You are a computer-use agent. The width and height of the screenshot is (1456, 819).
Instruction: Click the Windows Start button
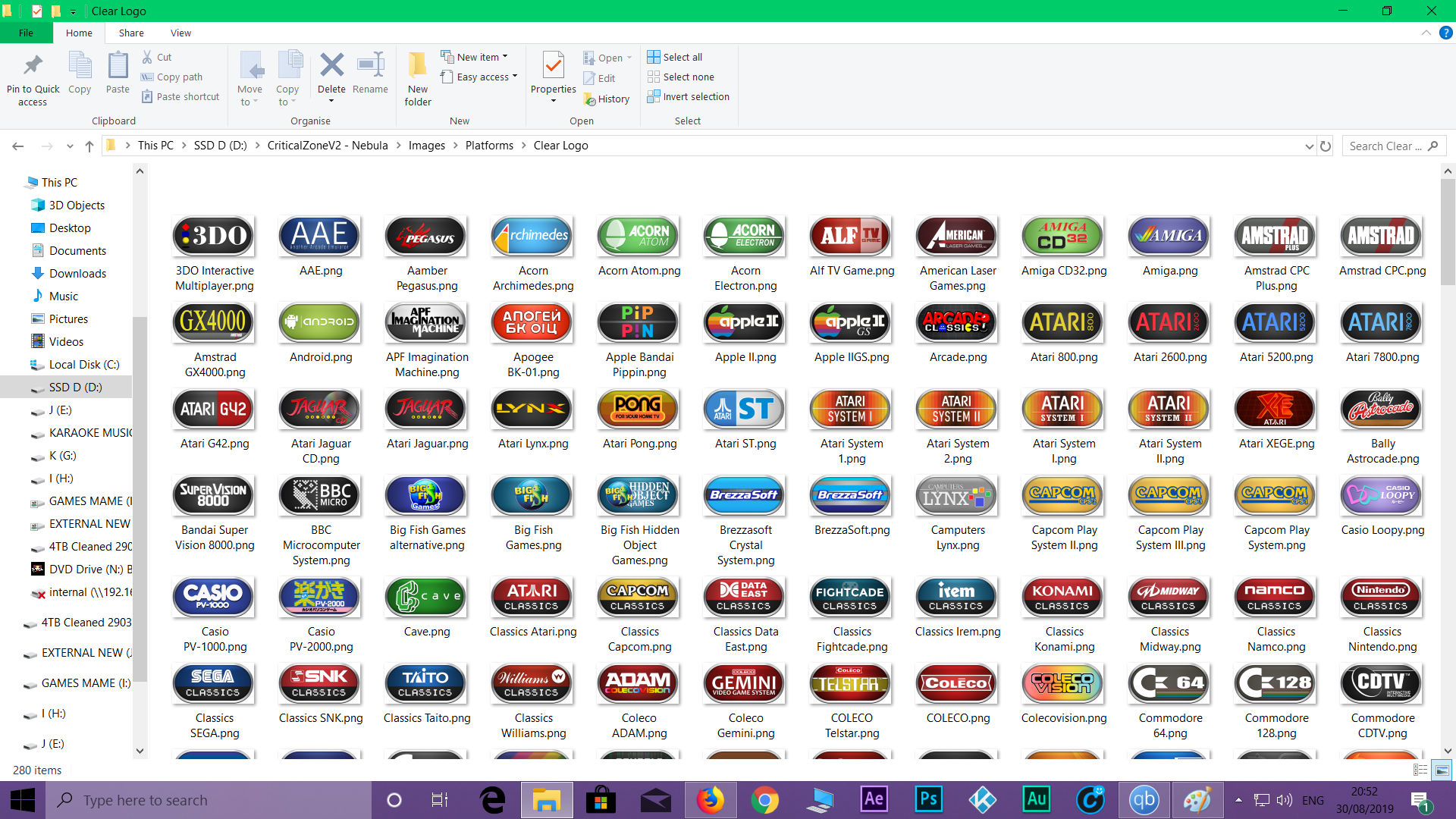pos(23,800)
